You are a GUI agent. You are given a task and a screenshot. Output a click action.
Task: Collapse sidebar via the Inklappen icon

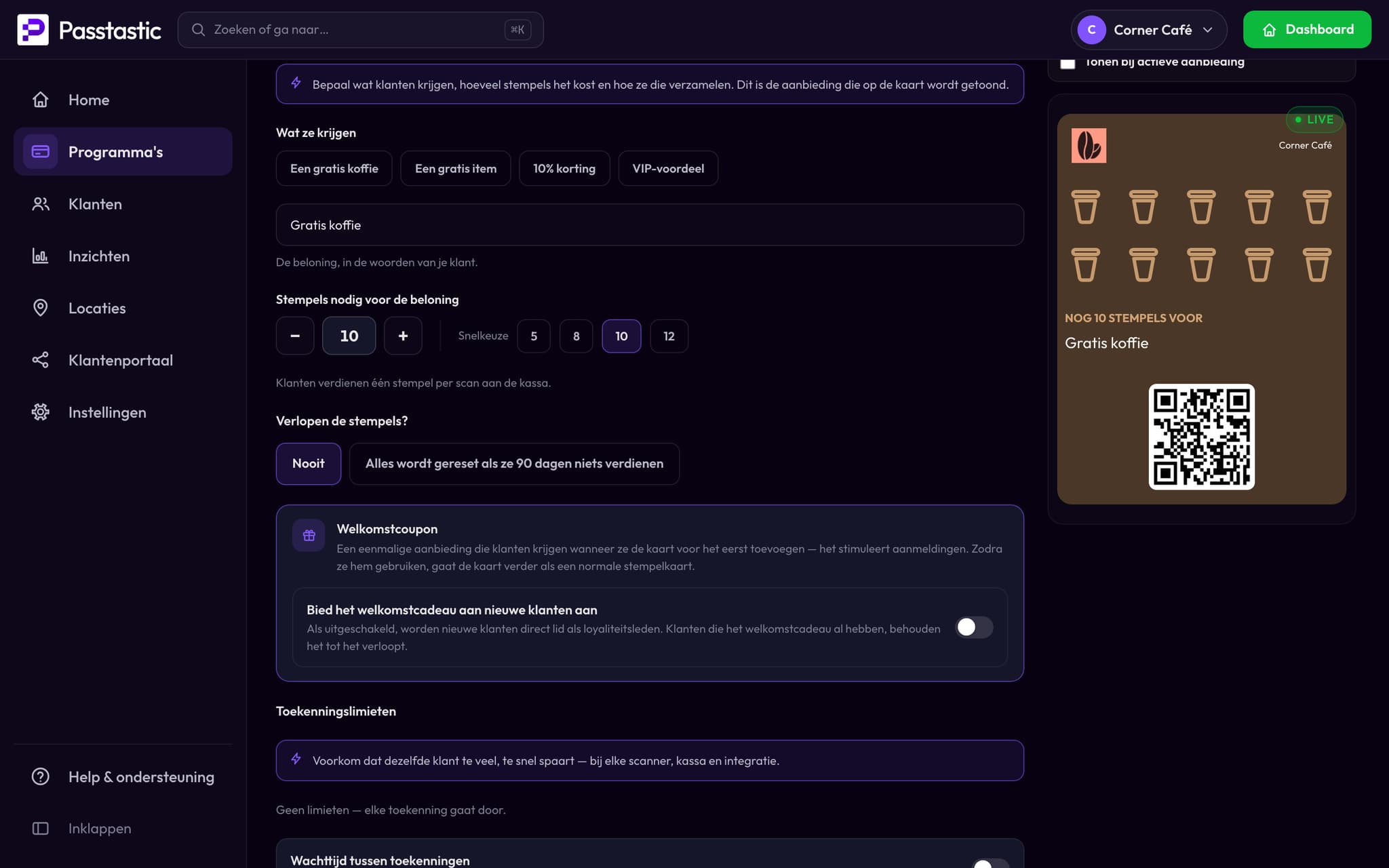41,829
